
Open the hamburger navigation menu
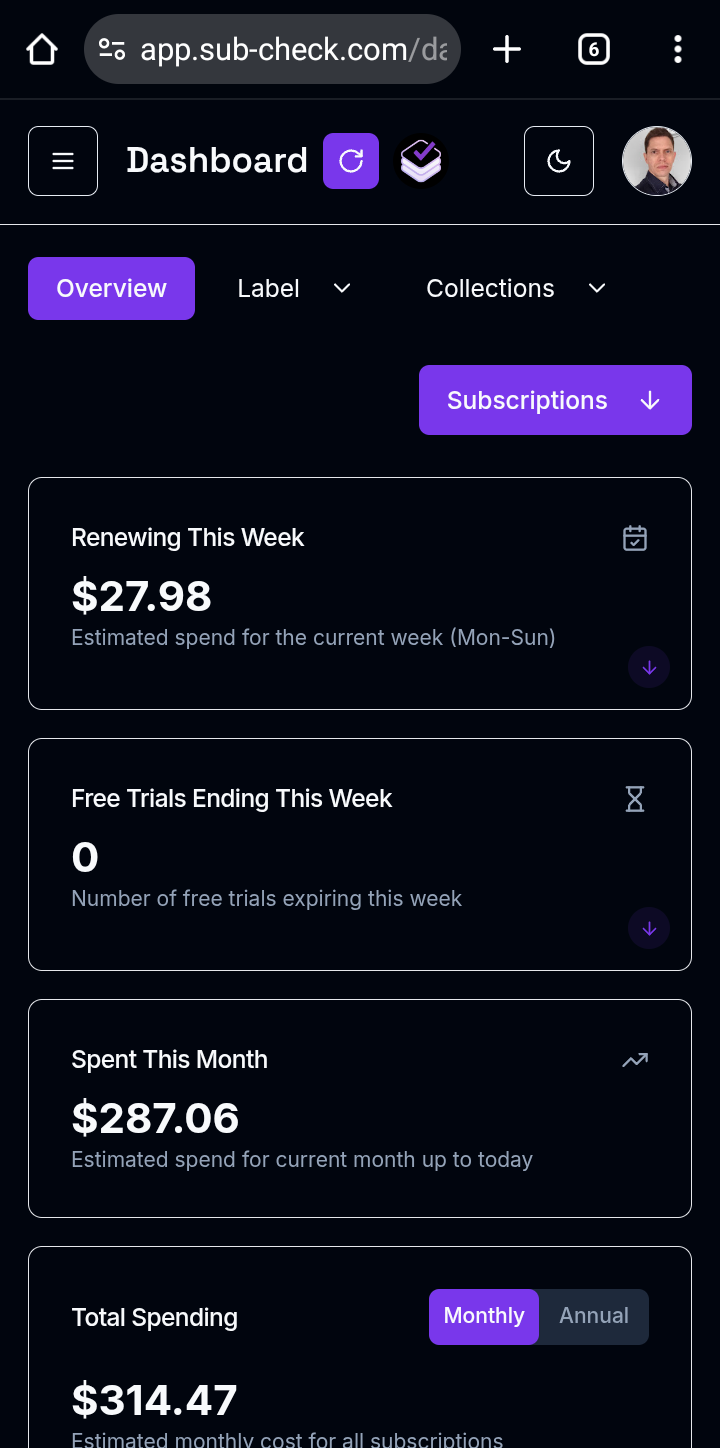pyautogui.click(x=62, y=160)
